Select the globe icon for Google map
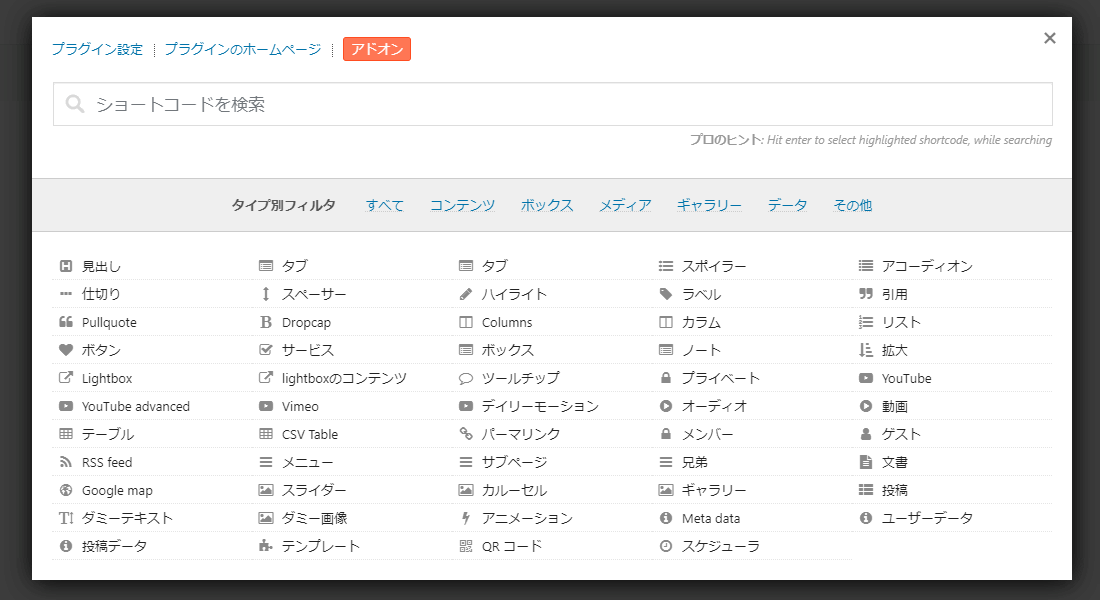 (x=66, y=490)
